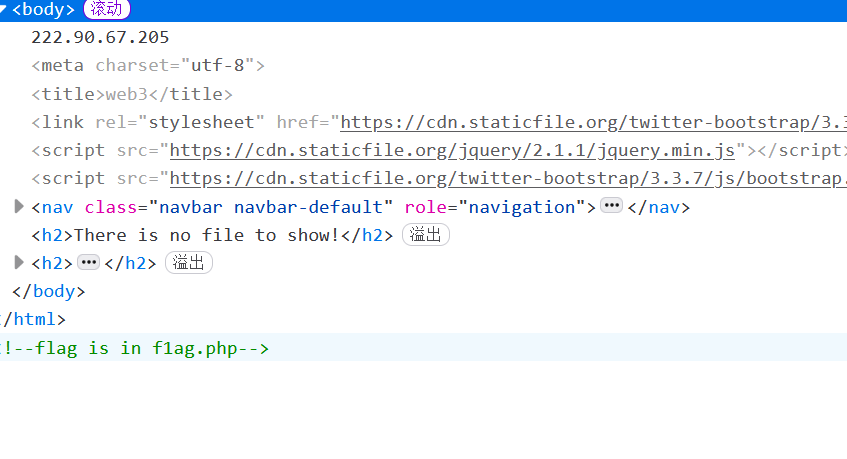Select the title web3 line
Viewport: 847px width, 459px height.
[132, 94]
